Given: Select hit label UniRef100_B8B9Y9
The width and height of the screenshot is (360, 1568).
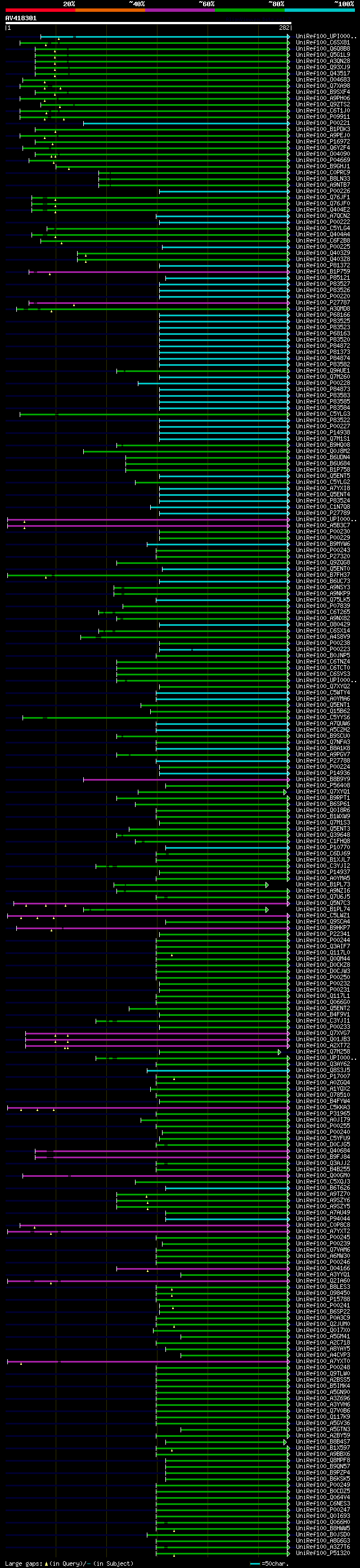Looking at the screenshot, I should pos(323,779).
